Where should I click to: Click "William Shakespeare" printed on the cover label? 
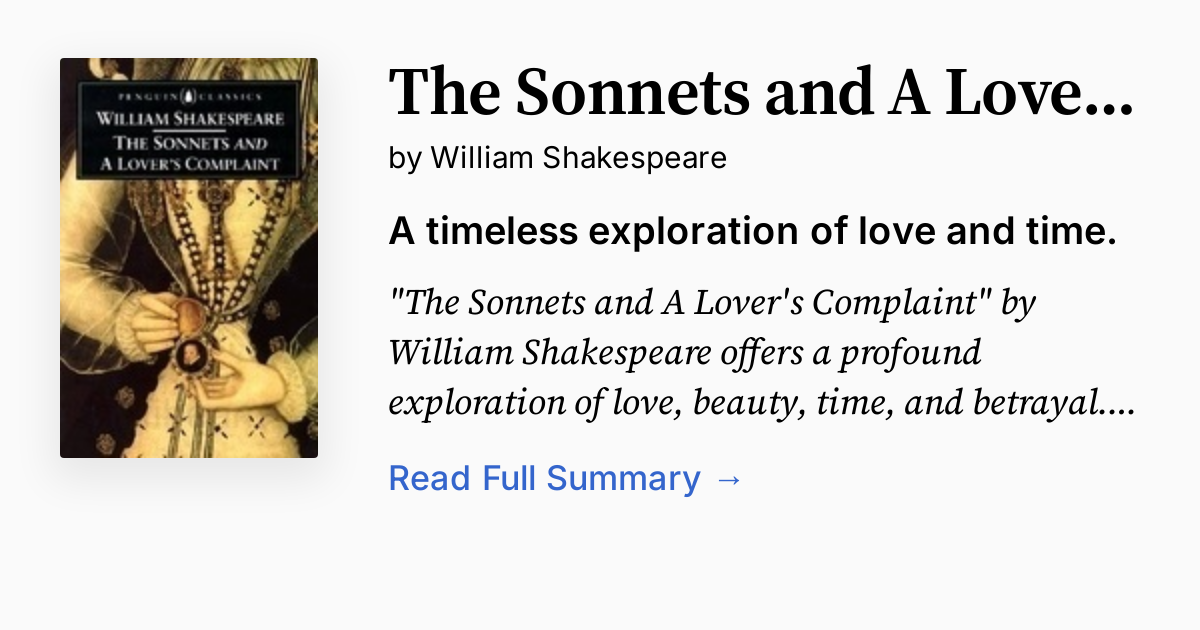click(188, 118)
